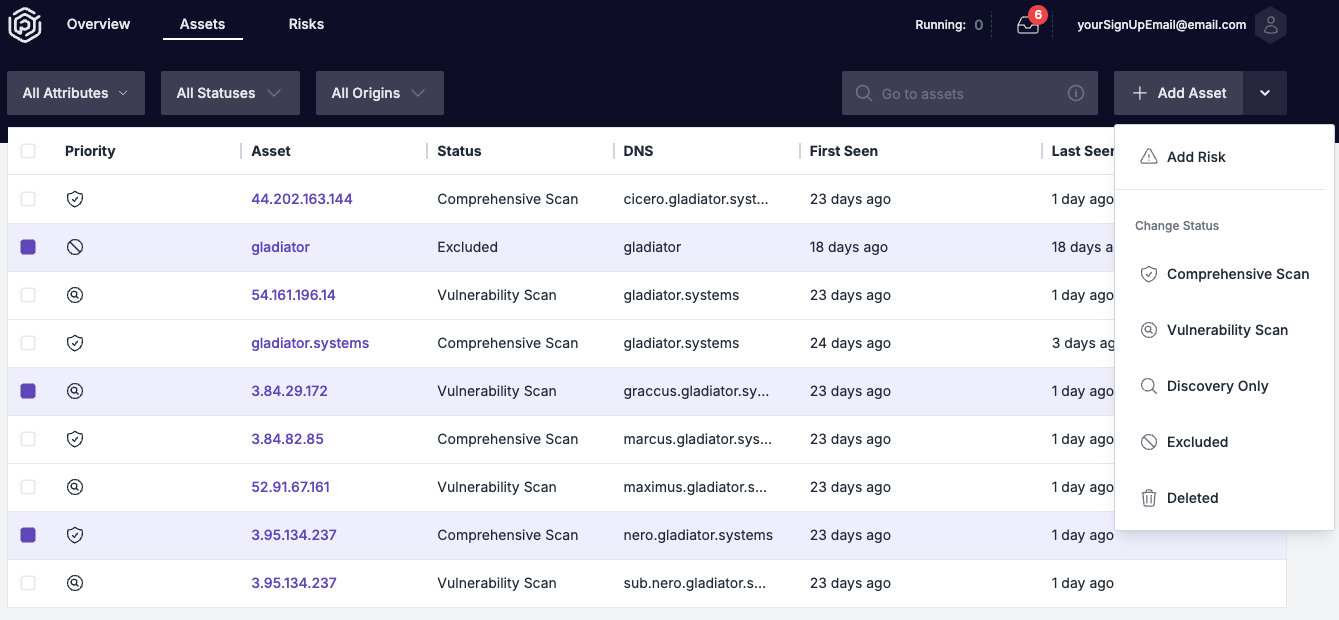Click the shield priority icon beside 44.202.163.144
Screen dimensions: 1339x620
click(x=74, y=199)
